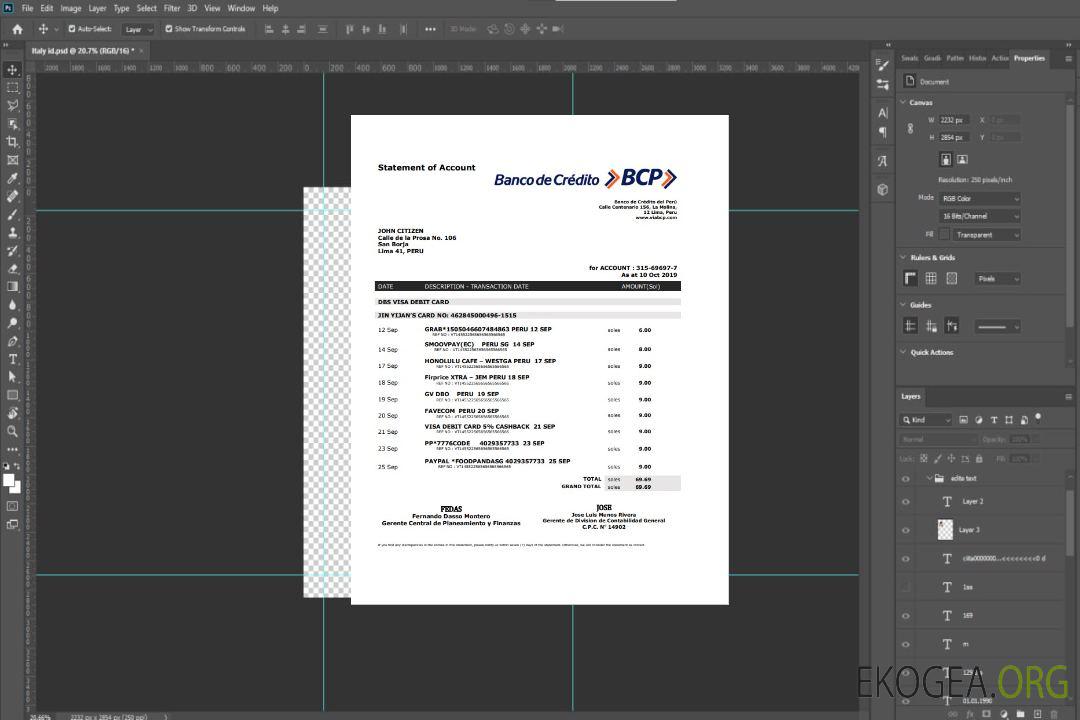Viewport: 1080px width, 720px height.
Task: Select the Pen tool
Action: click(x=12, y=341)
